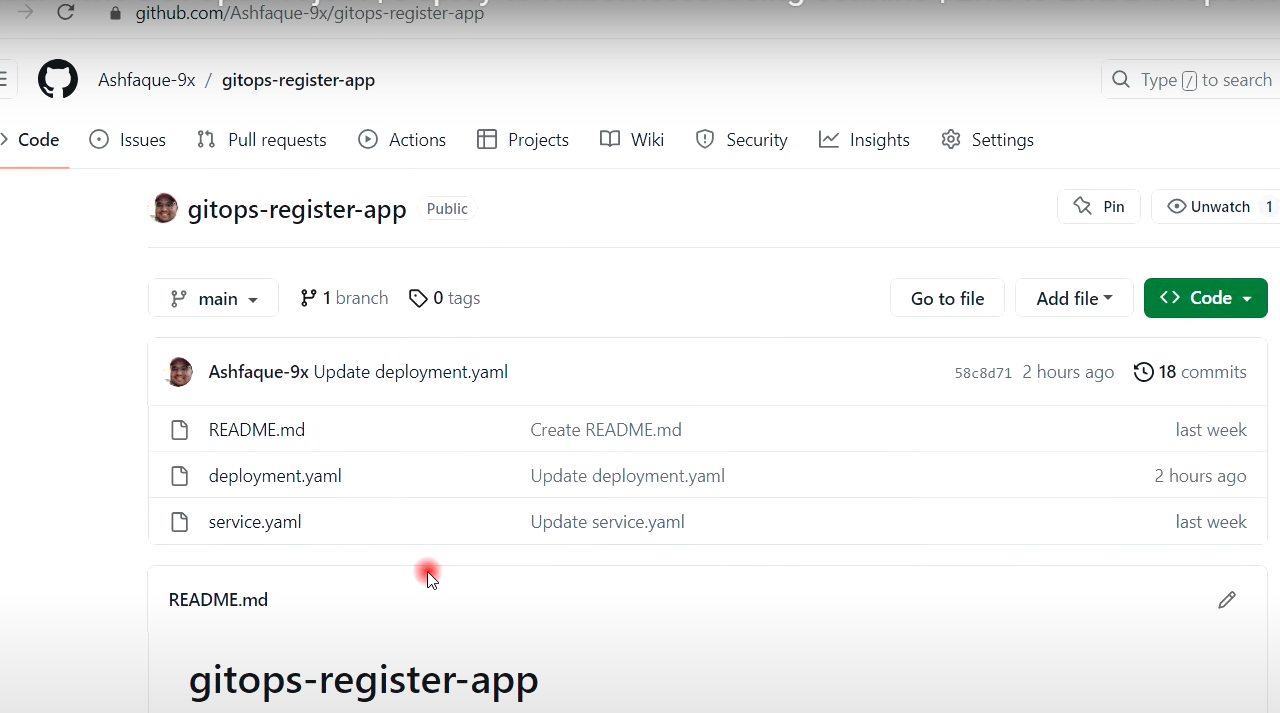This screenshot has width=1280, height=713.
Task: Click the gitops-register-app README heading
Action: [x=364, y=680]
